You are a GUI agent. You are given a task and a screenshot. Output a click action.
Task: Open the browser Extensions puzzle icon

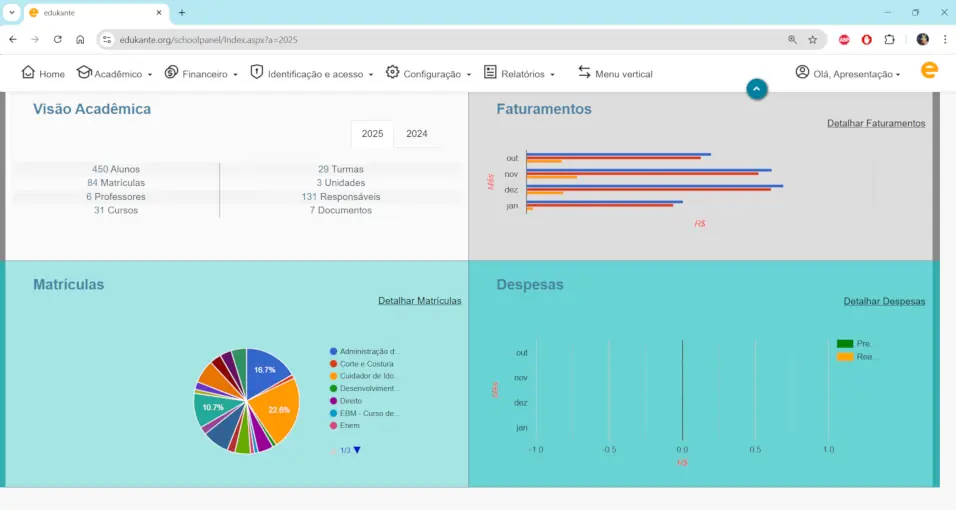pyautogui.click(x=889, y=40)
